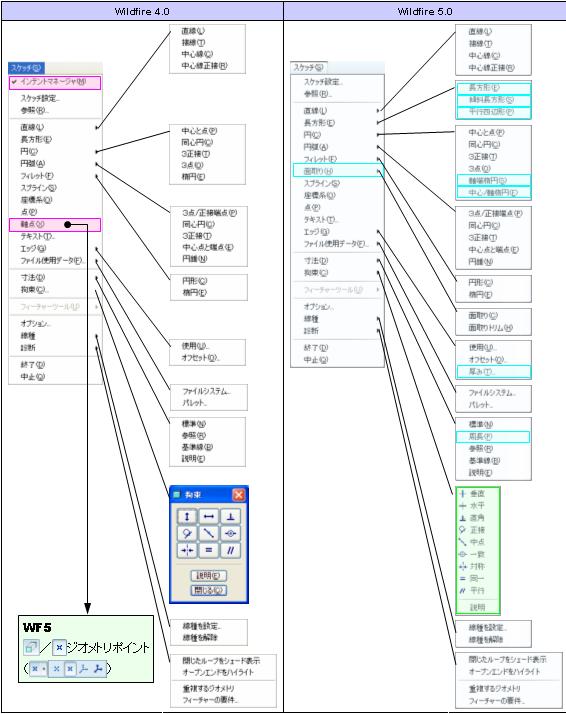Click the point icon beside ジオメトリポイント label
This screenshot has width=566, height=714.
59,647
